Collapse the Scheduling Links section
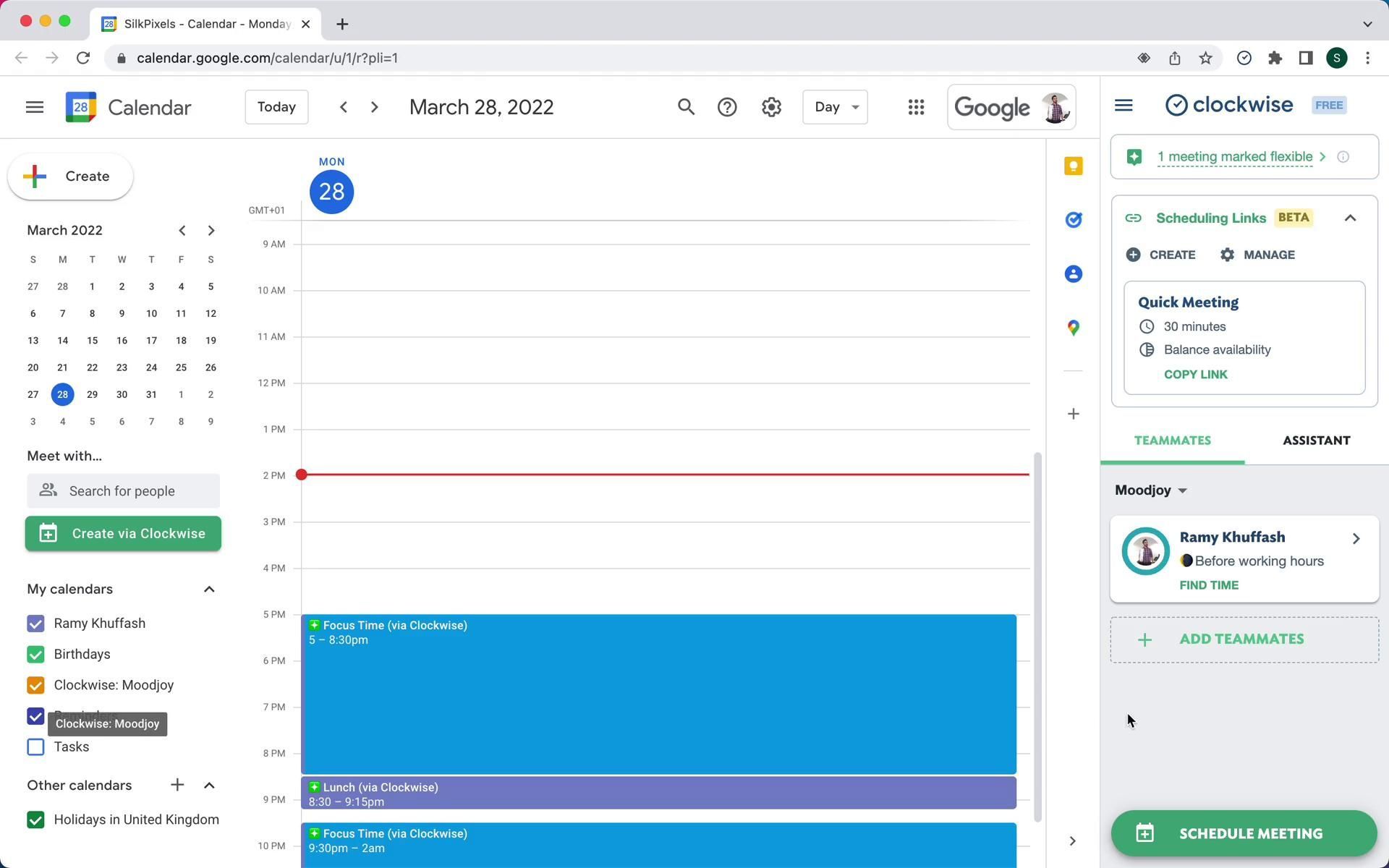1389x868 pixels. [x=1350, y=218]
